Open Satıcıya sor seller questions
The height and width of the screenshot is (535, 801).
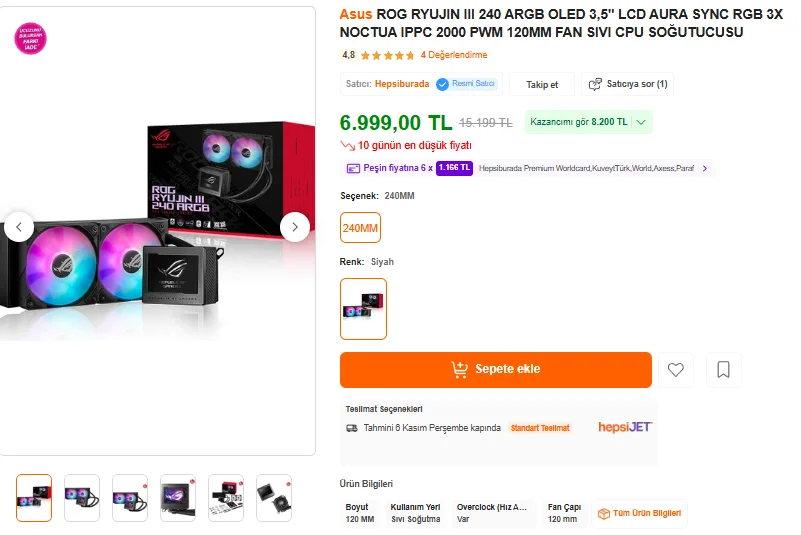pos(627,84)
